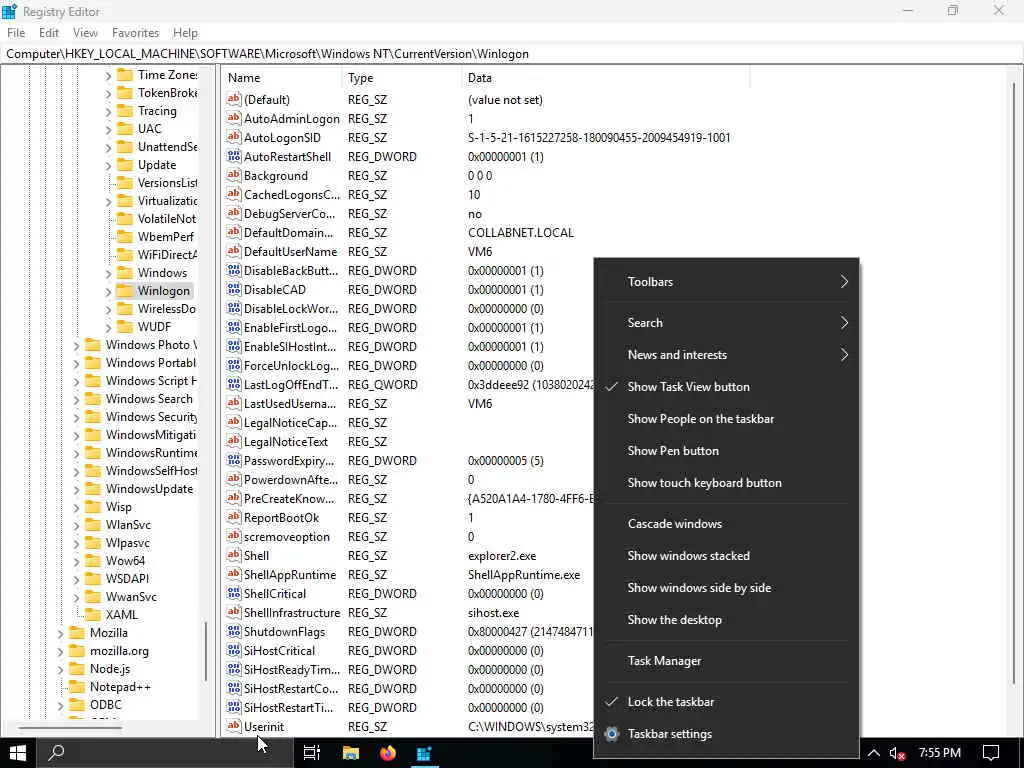Sort by the Type column header

[x=401, y=78]
